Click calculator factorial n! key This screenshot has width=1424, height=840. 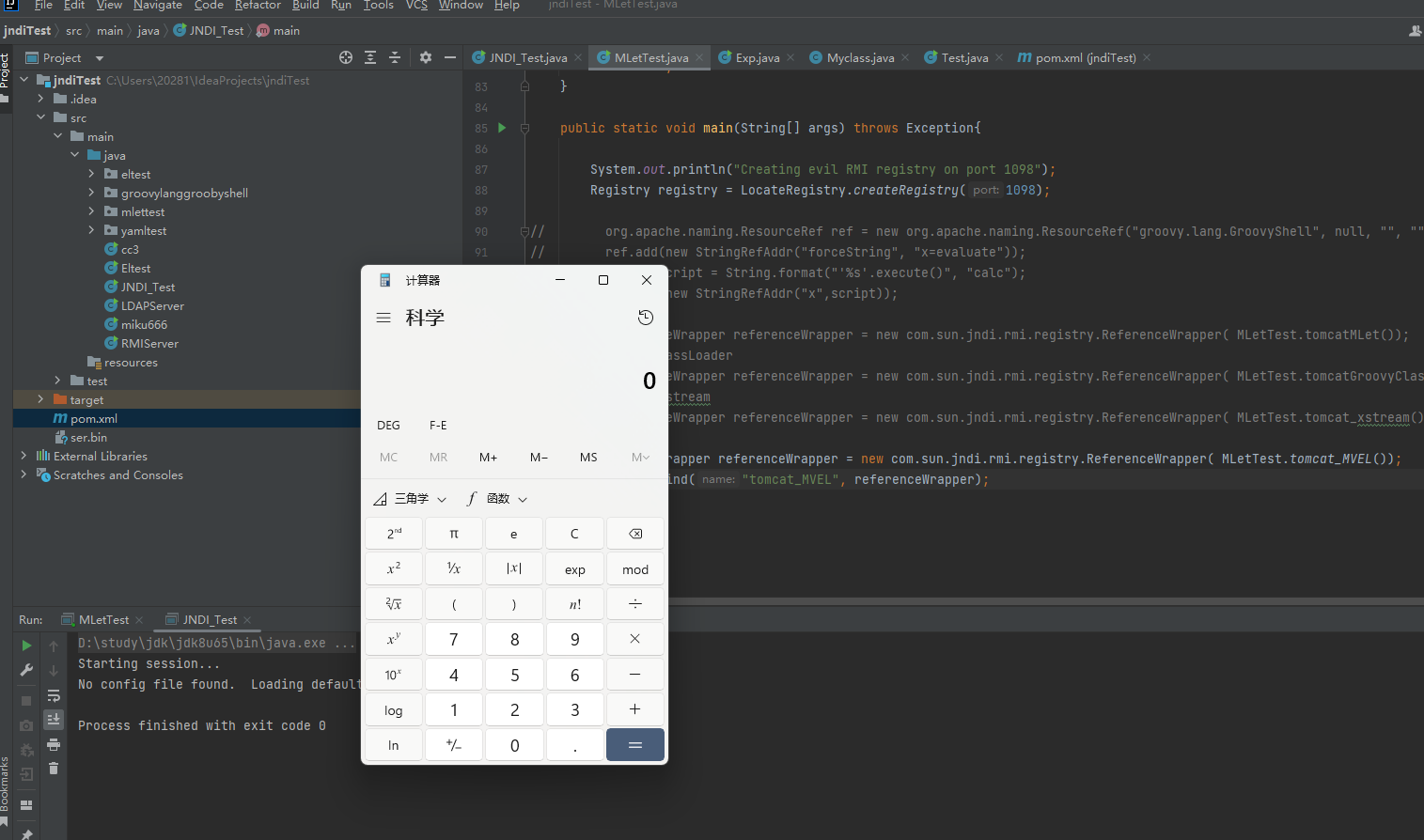575,604
